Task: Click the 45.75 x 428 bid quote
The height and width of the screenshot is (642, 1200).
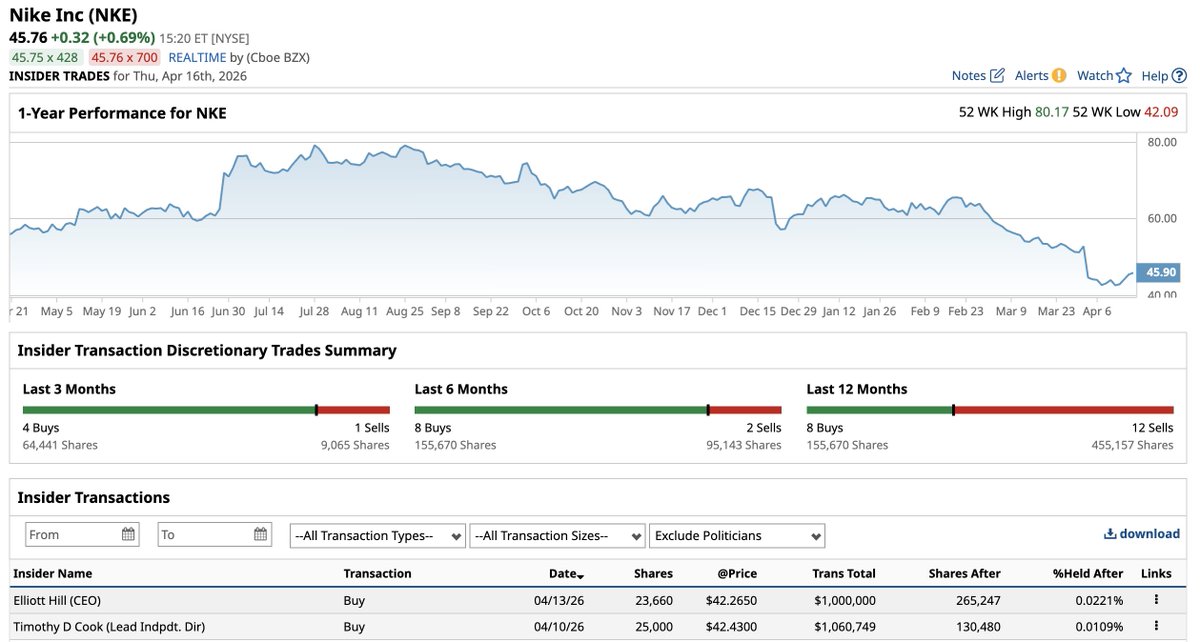Action: 45,58
